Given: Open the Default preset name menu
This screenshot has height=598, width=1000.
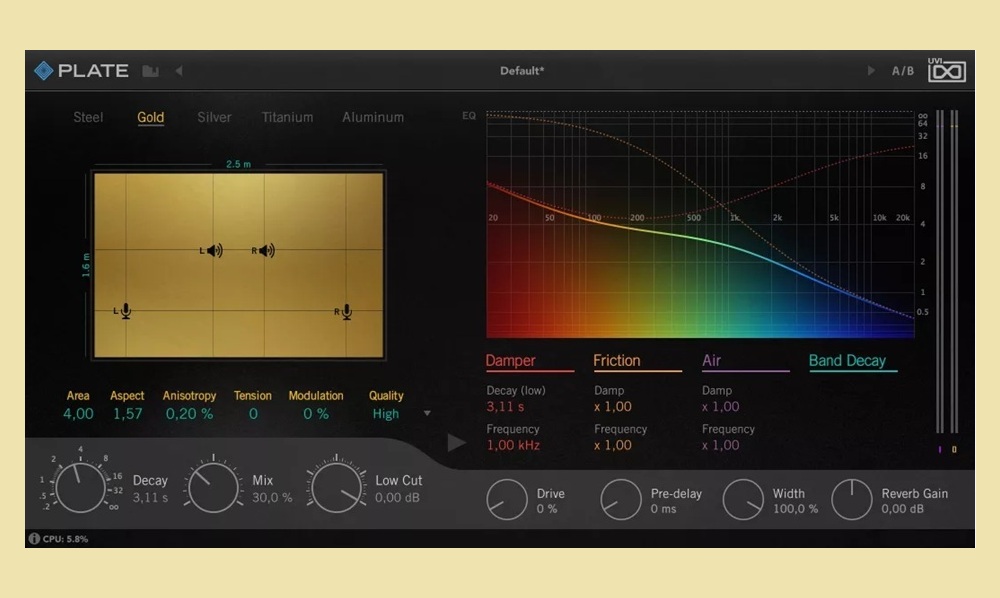Looking at the screenshot, I should [521, 71].
